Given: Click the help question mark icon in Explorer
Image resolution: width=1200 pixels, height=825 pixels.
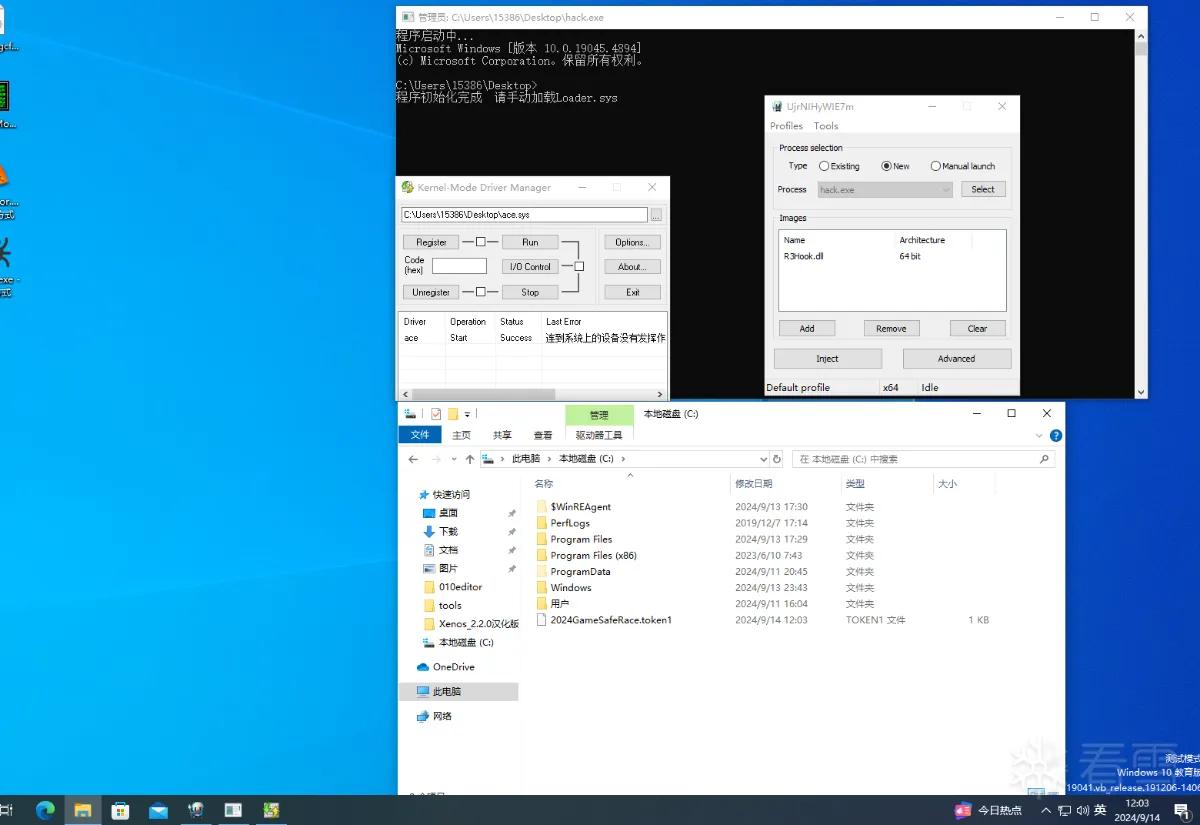Looking at the screenshot, I should 1056,435.
